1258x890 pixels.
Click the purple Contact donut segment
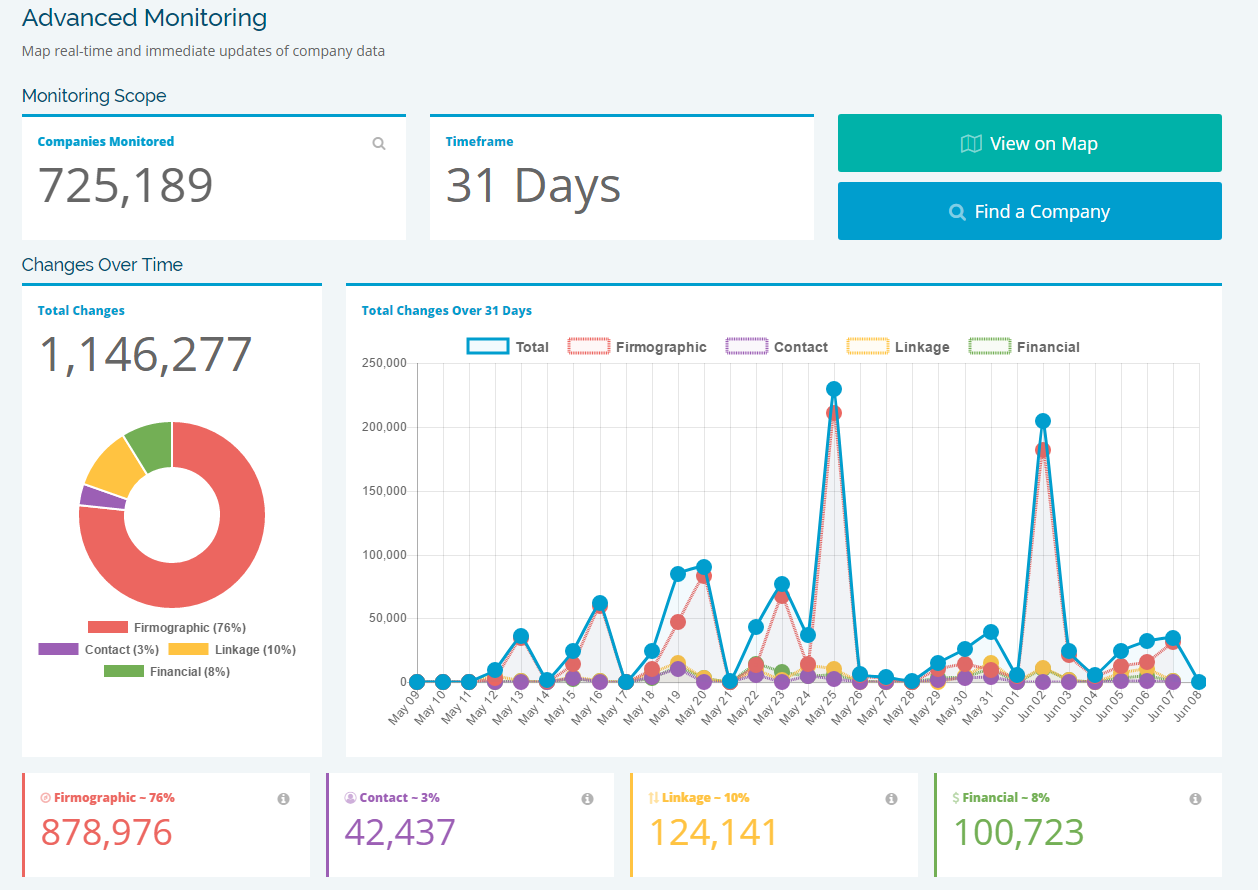pos(102,497)
